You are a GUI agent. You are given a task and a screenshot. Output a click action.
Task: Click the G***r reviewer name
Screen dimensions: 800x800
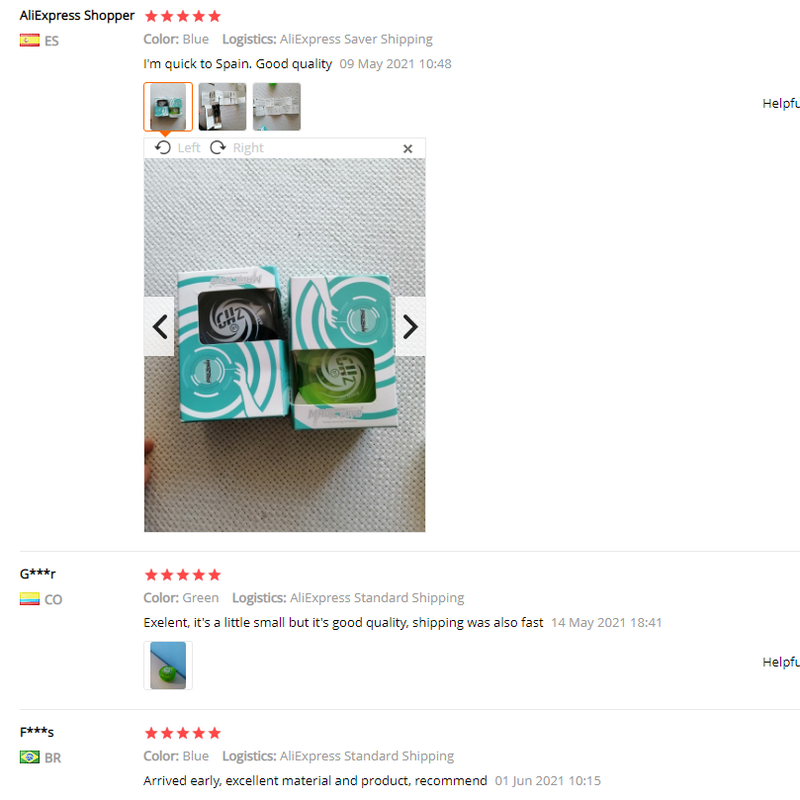(38, 573)
